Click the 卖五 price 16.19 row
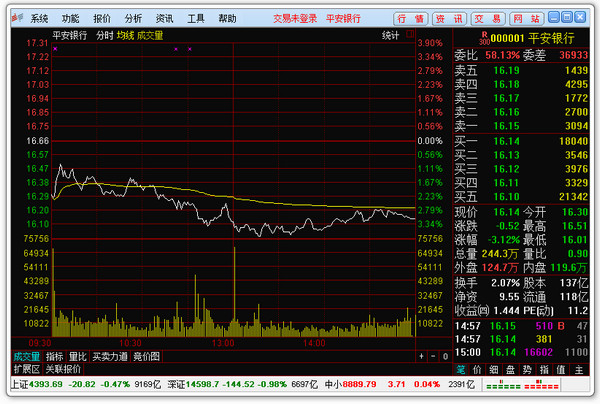Viewport: 600px width, 404px height. tap(521, 70)
